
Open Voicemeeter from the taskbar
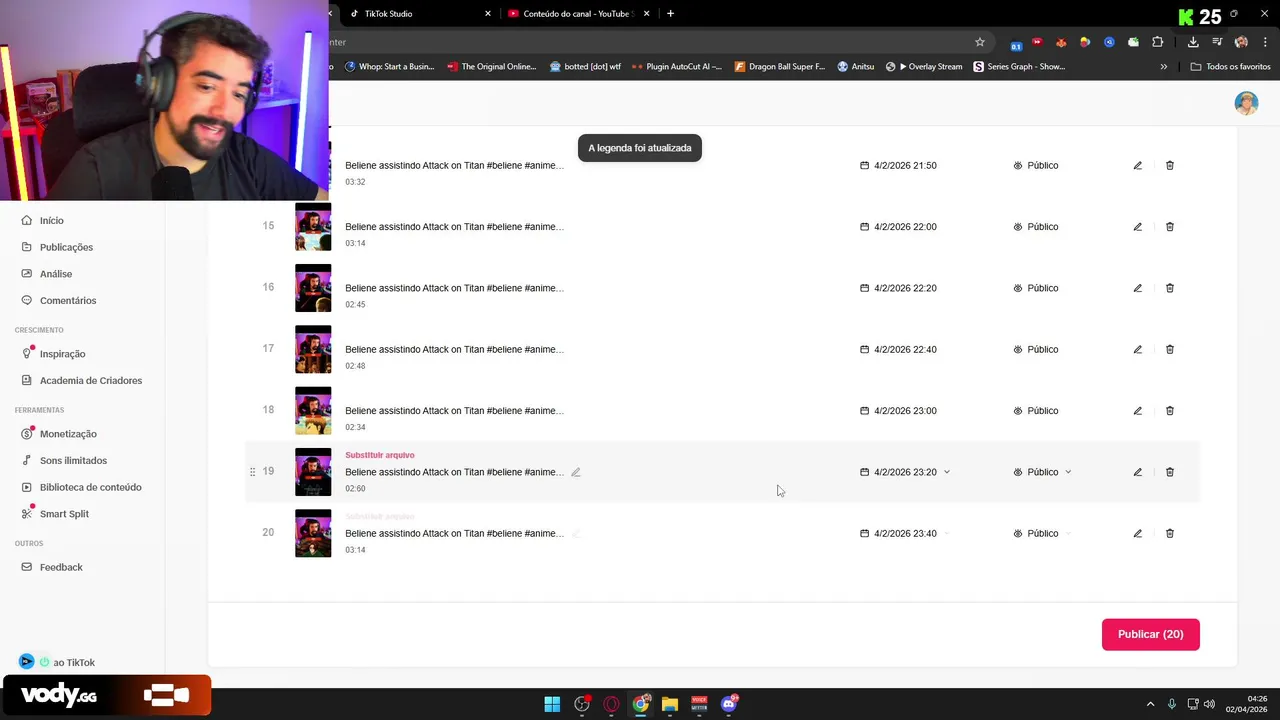click(699, 704)
